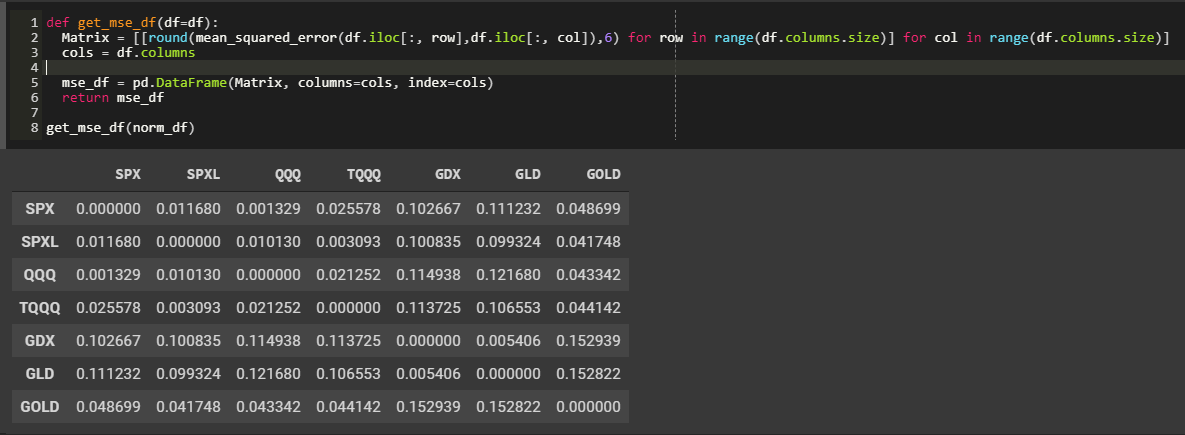Image resolution: width=1185 pixels, height=435 pixels.
Task: Select 0.106553 in the TQQQ row
Action: pos(509,308)
